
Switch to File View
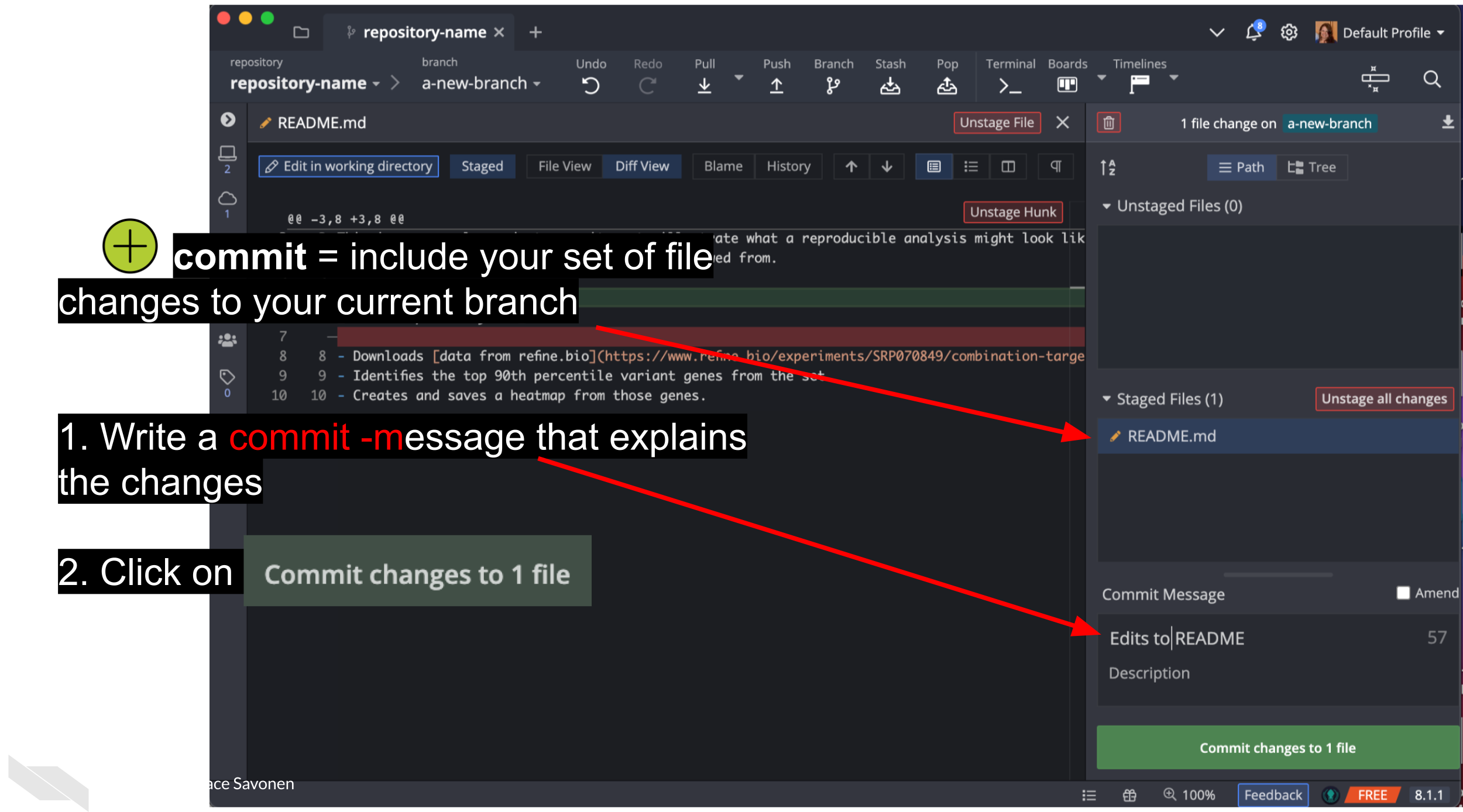565,167
